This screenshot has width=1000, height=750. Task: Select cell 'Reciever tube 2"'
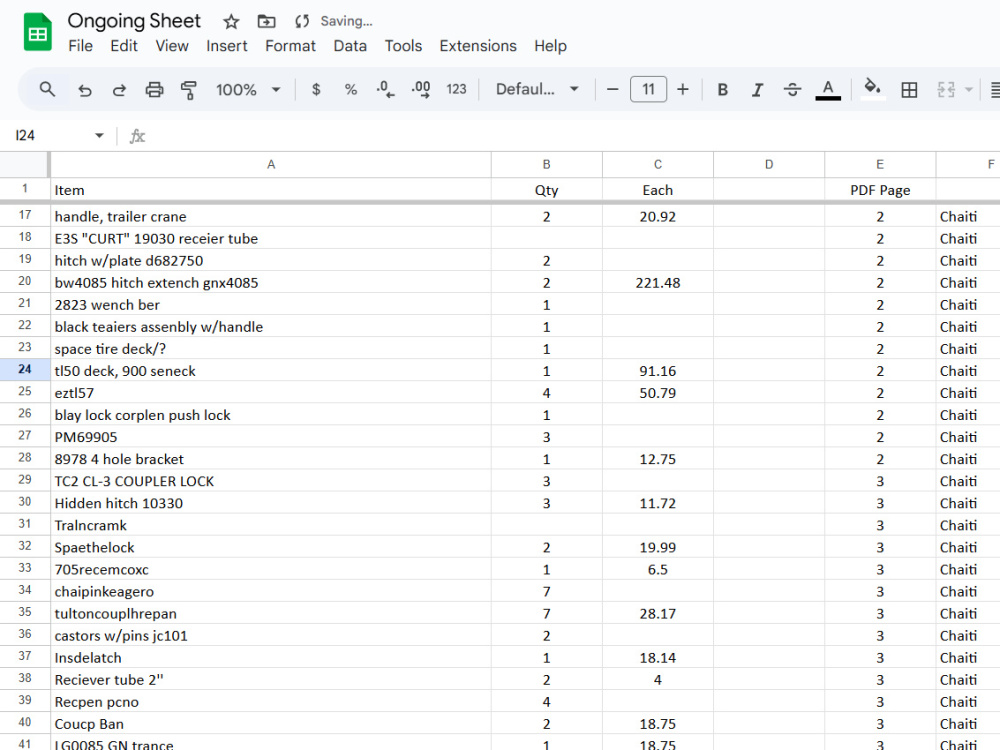(x=271, y=680)
